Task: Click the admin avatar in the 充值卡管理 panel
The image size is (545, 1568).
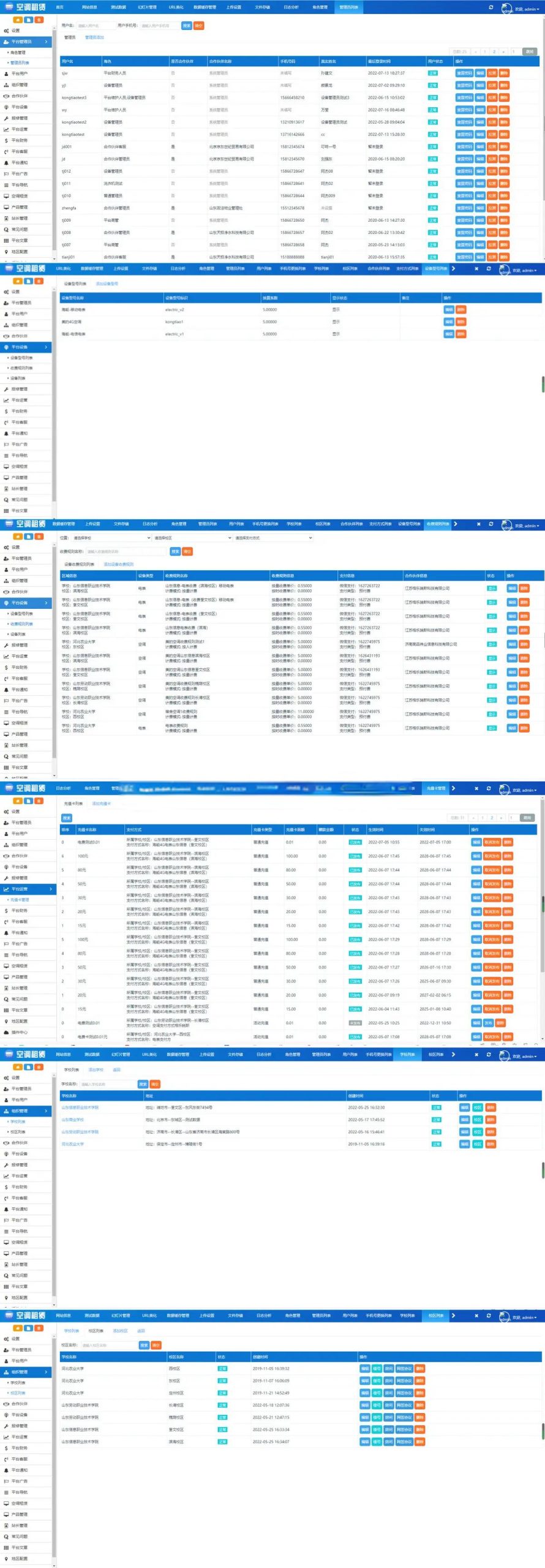Action: coord(505,790)
